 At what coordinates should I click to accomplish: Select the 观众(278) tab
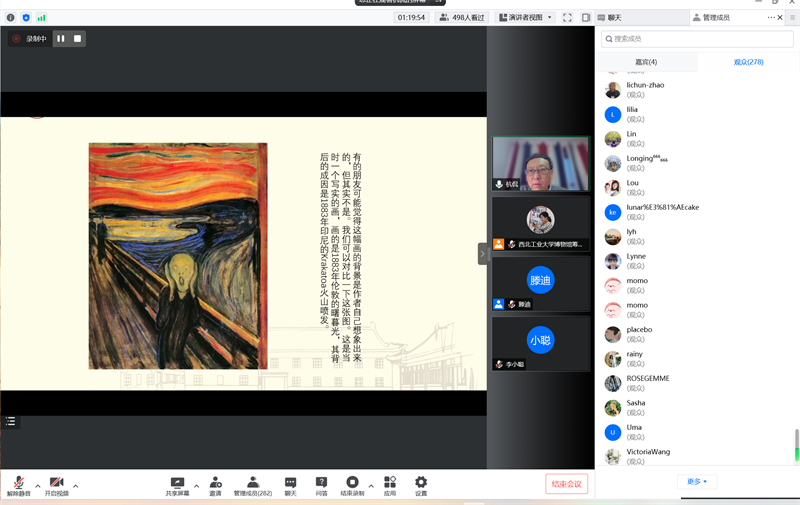pos(748,62)
